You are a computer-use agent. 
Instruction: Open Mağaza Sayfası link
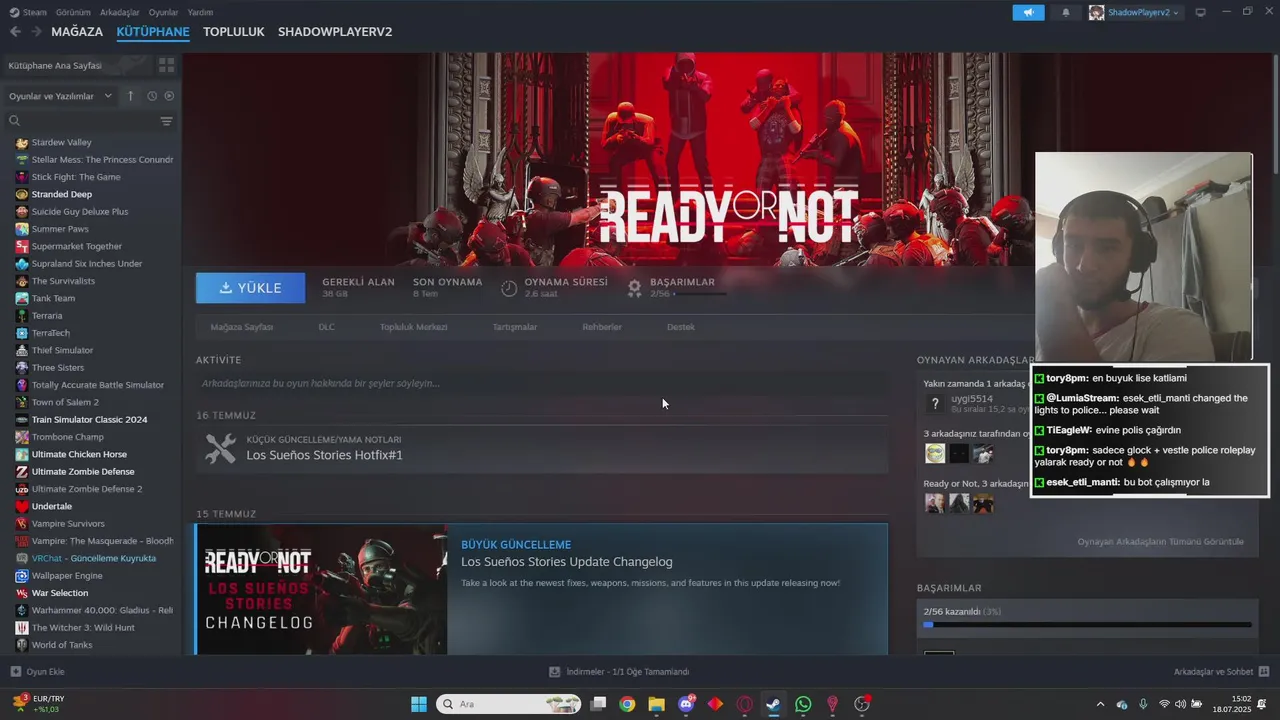pos(242,327)
